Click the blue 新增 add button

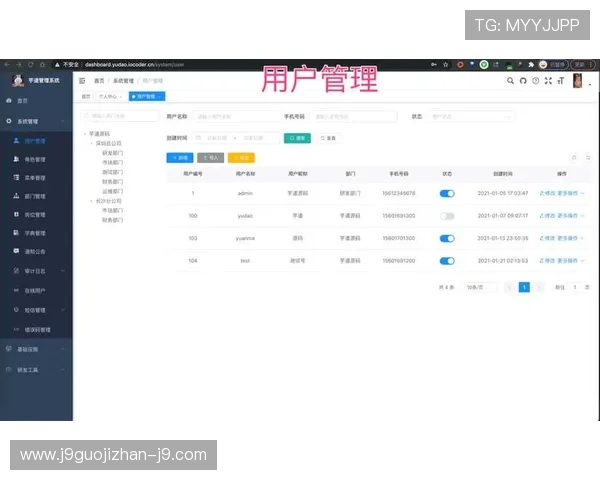(x=180, y=158)
